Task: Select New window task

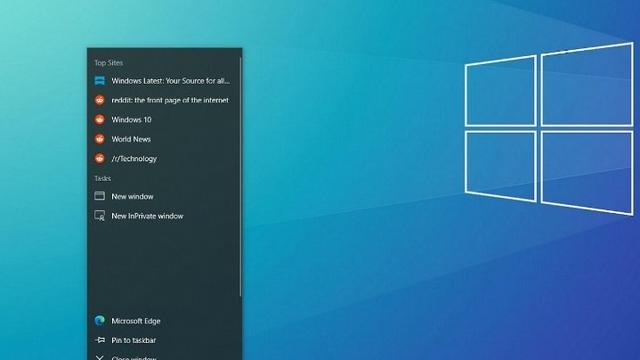Action: pyautogui.click(x=164, y=196)
